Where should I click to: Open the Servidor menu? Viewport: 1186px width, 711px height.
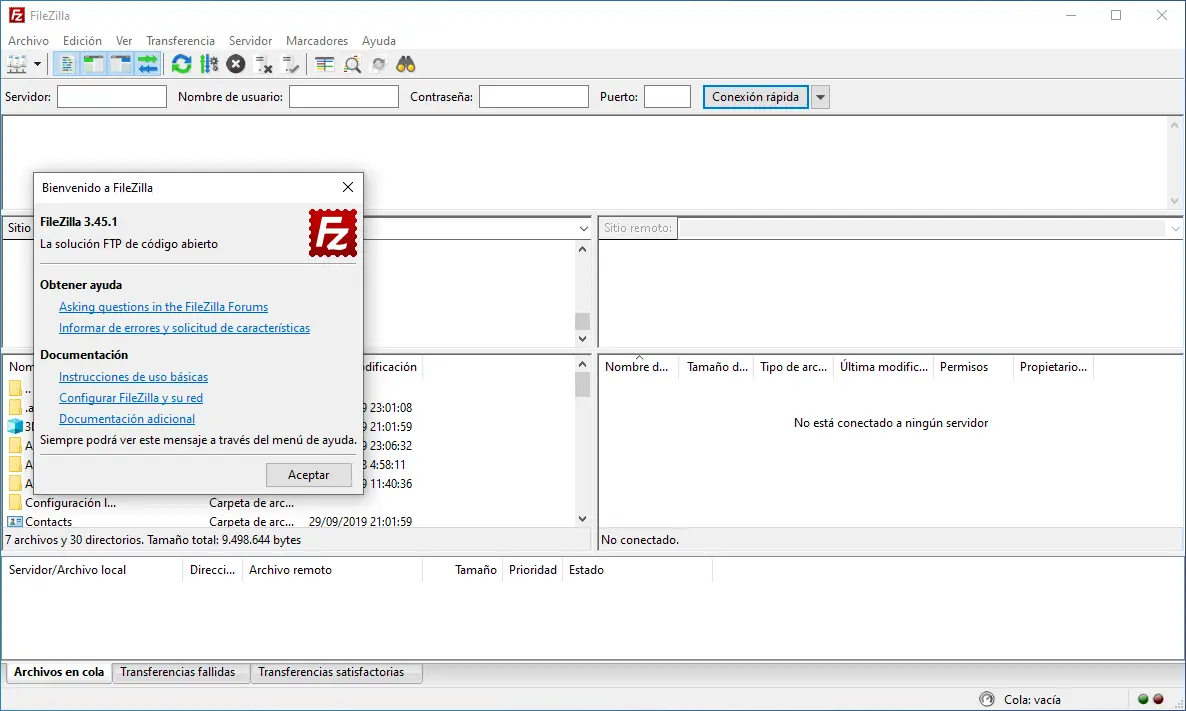pyautogui.click(x=250, y=41)
